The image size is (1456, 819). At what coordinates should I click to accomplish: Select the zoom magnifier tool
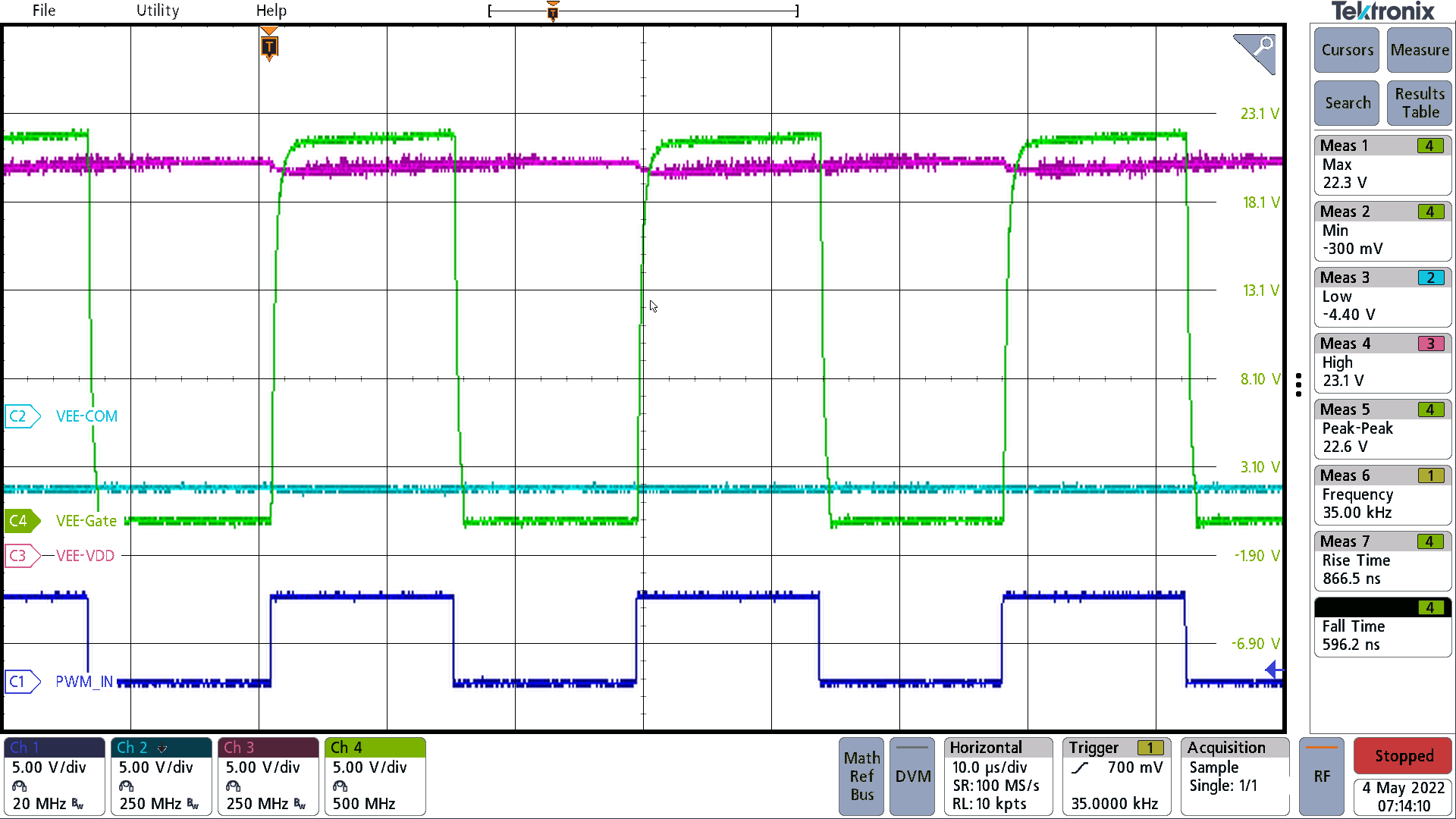(x=1255, y=53)
